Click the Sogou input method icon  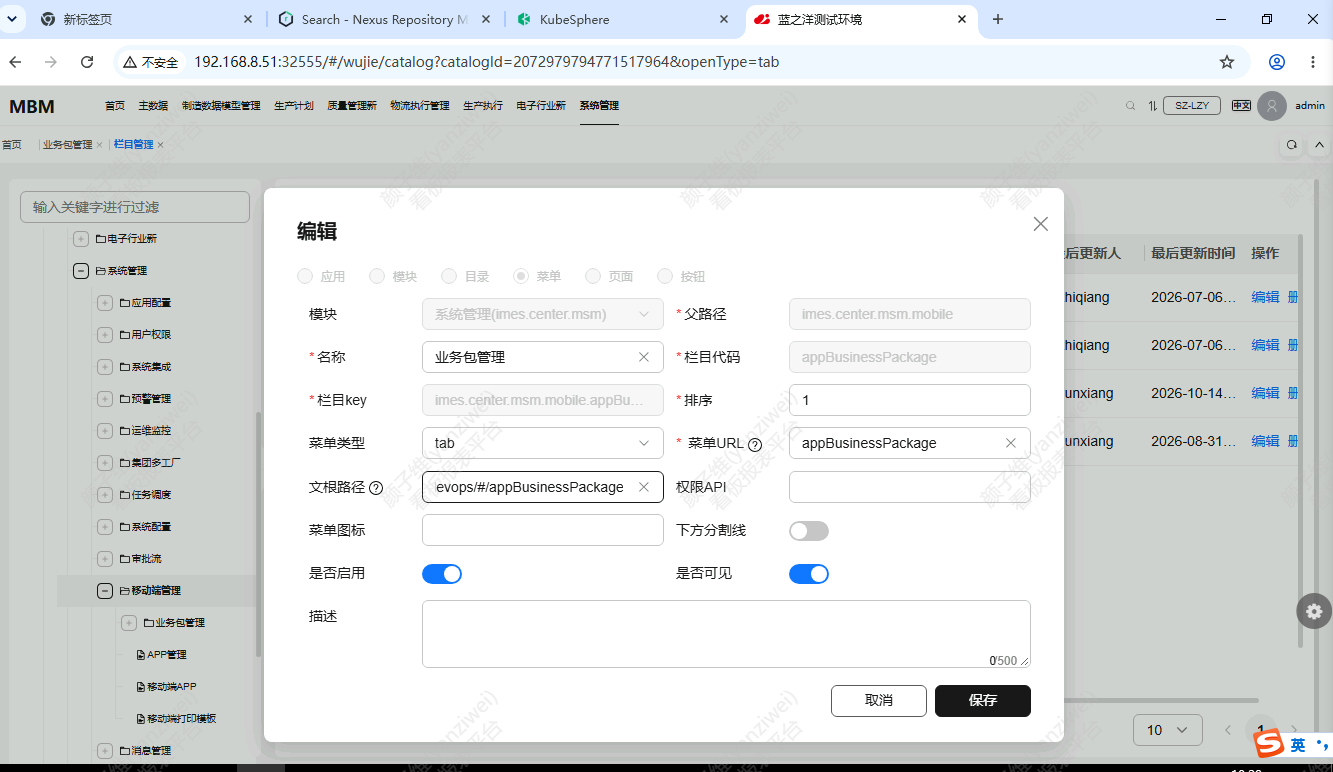tap(1270, 744)
